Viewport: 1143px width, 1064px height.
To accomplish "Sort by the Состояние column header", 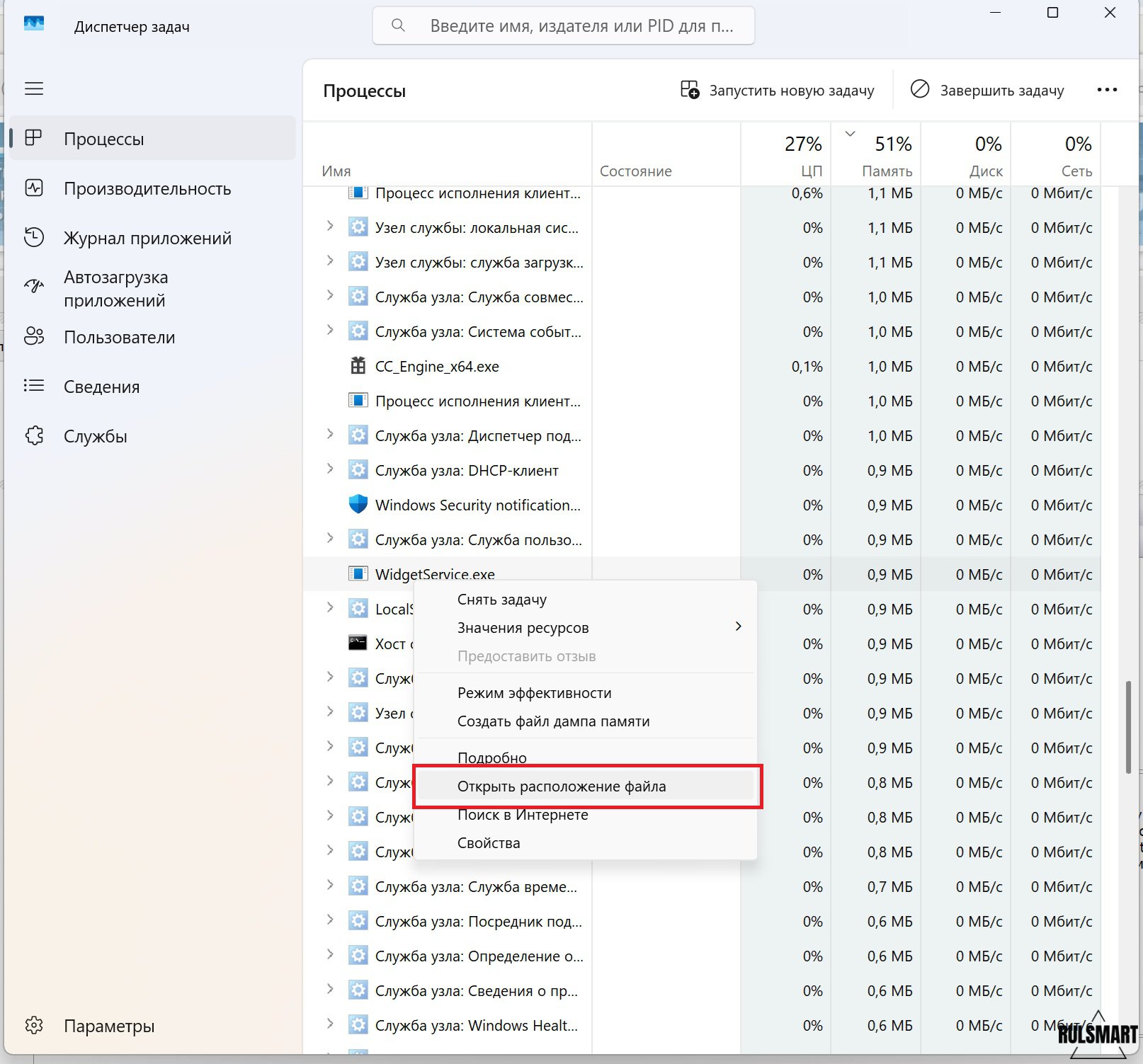I will pyautogui.click(x=666, y=154).
